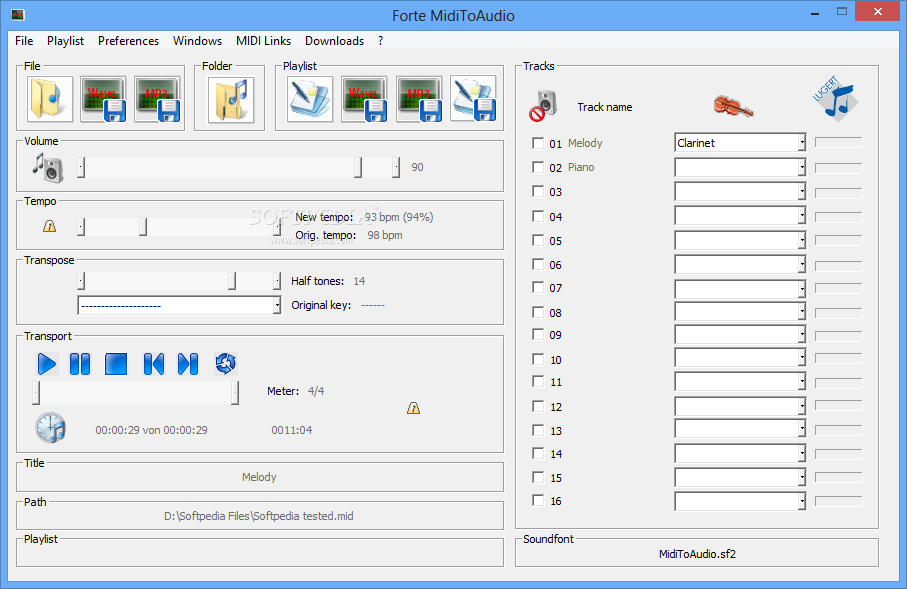Toggle the track 13 checkbox
Image resolution: width=907 pixels, height=589 pixels.
pos(538,430)
